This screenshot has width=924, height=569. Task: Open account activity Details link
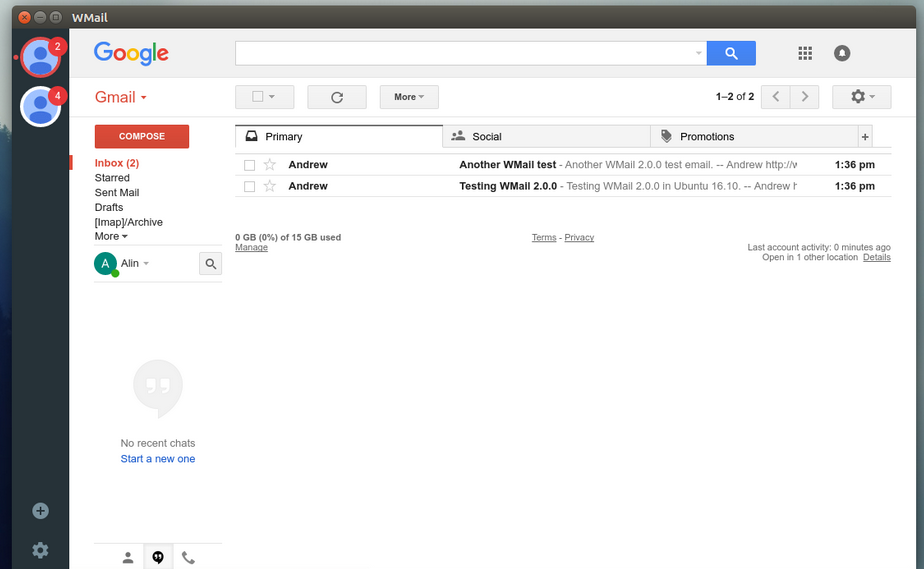click(877, 257)
